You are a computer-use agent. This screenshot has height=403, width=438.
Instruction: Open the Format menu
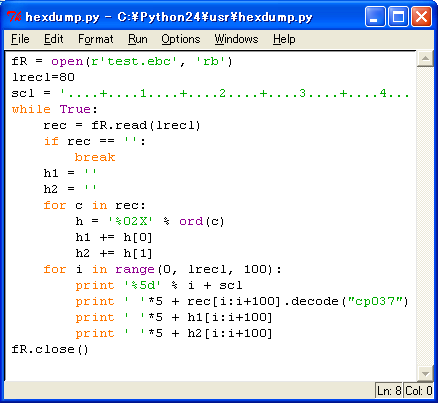pyautogui.click(x=96, y=39)
